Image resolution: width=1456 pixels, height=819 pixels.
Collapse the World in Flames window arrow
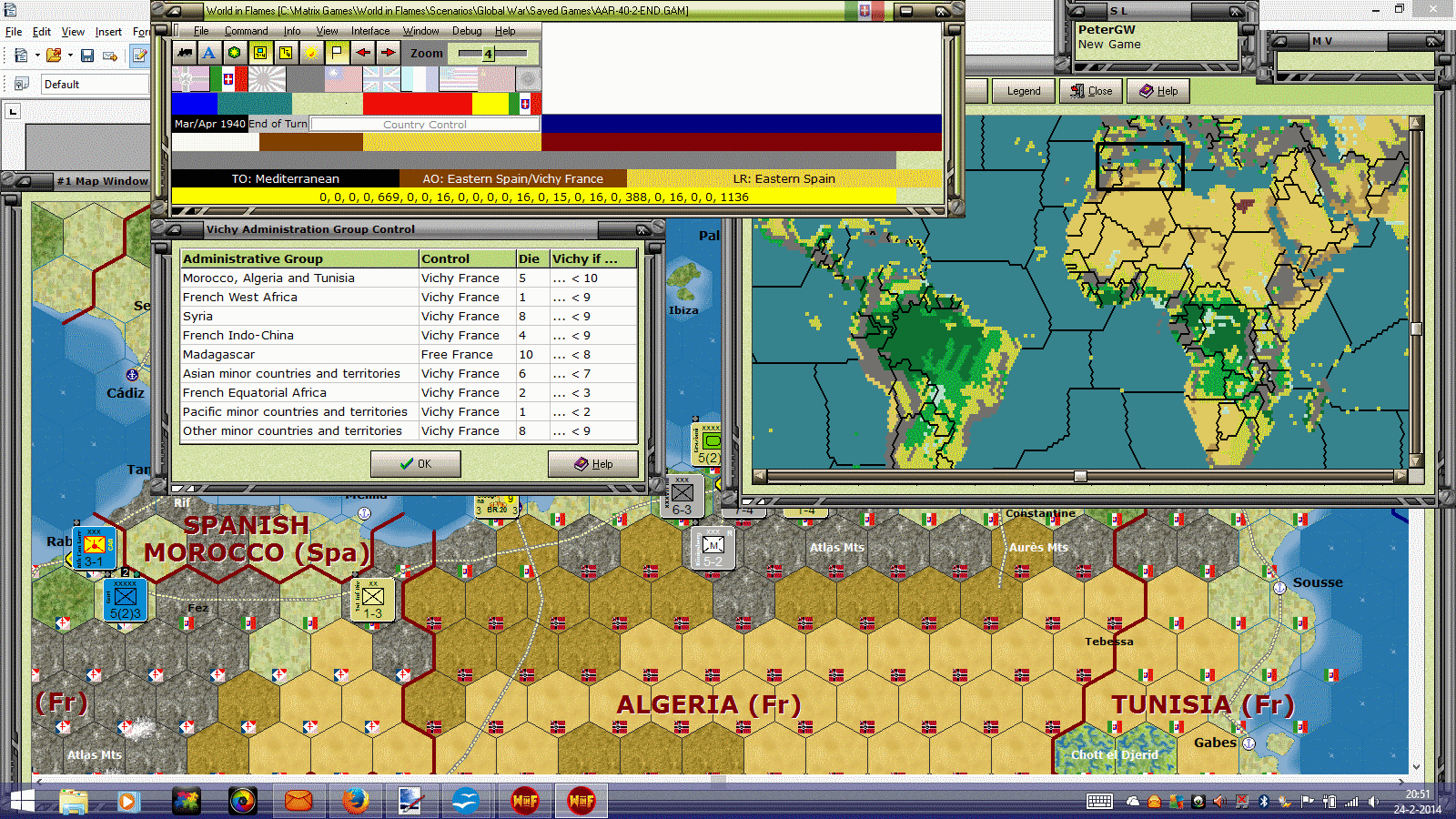click(173, 11)
